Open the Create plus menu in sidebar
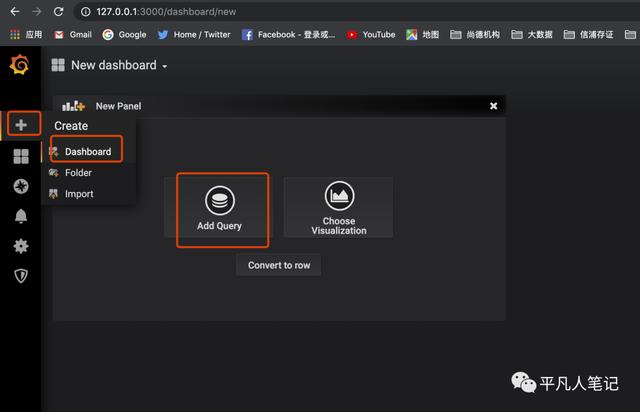The image size is (640, 412). pyautogui.click(x=21, y=125)
